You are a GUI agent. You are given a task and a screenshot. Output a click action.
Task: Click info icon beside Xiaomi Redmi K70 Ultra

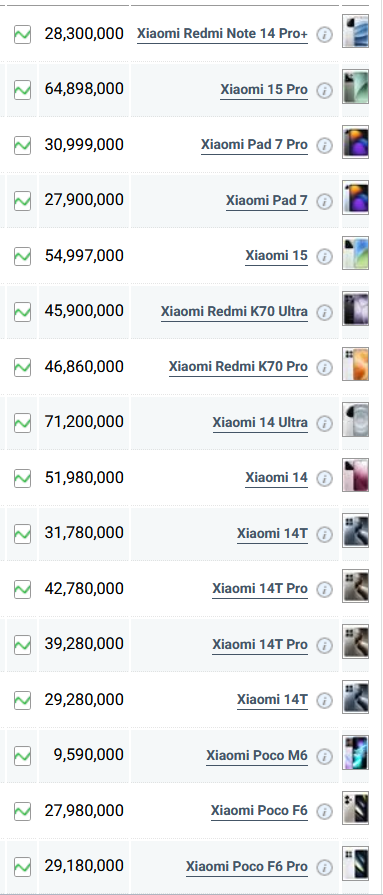pyautogui.click(x=324, y=312)
